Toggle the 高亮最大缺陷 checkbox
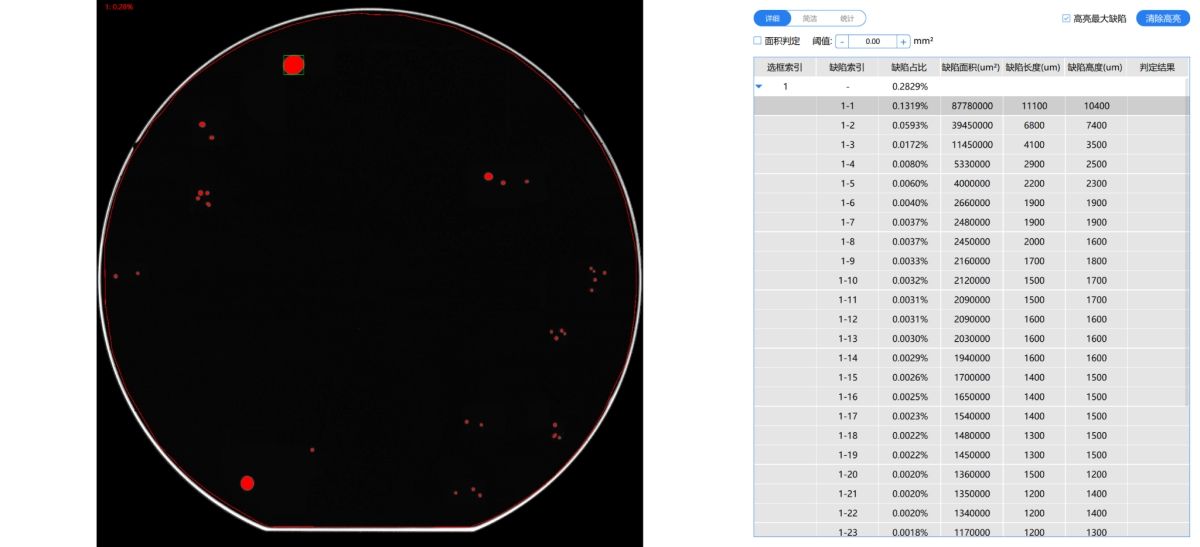This screenshot has height=547, width=1200. [x=1066, y=18]
